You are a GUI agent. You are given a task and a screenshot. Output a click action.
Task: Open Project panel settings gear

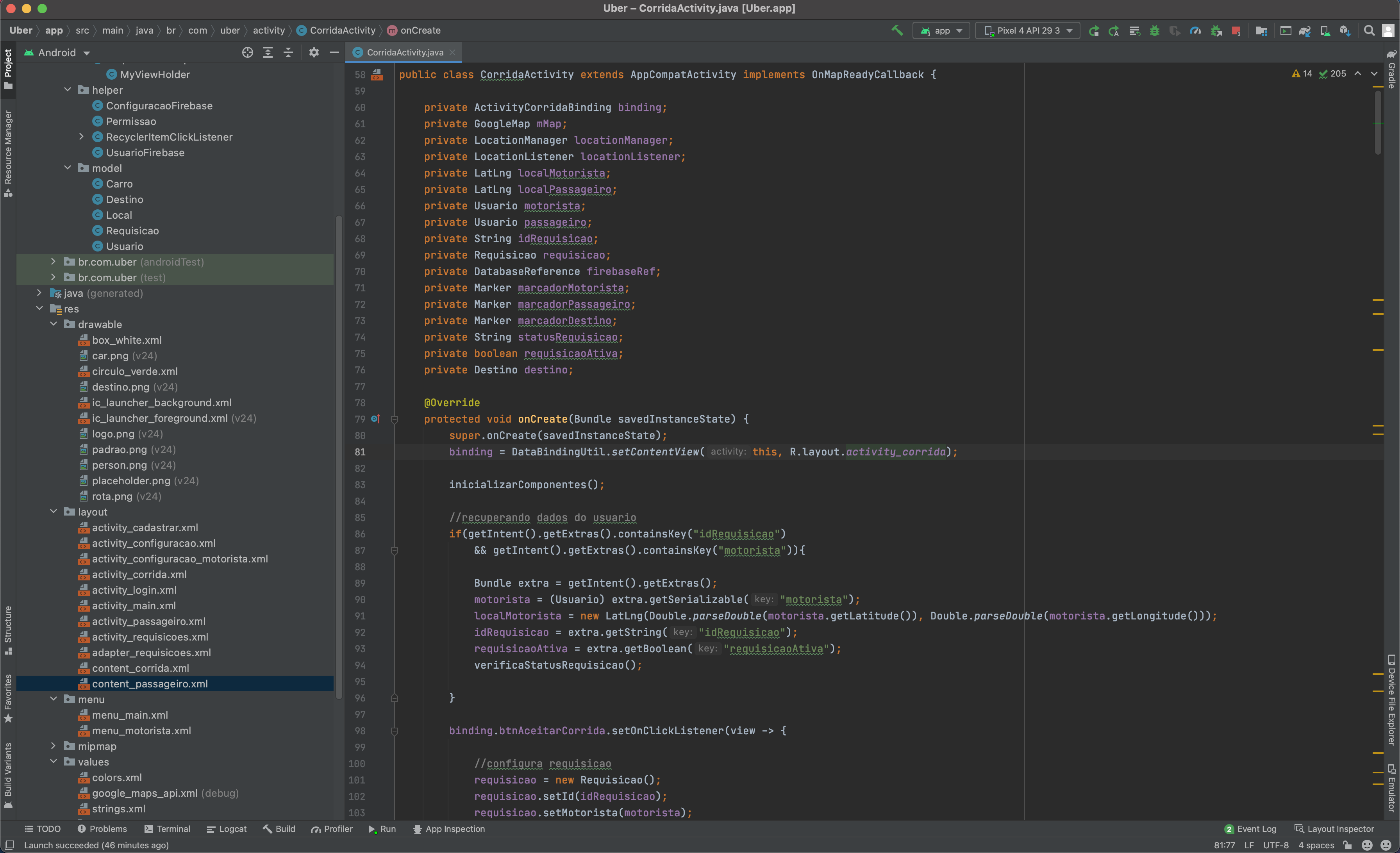coord(314,52)
